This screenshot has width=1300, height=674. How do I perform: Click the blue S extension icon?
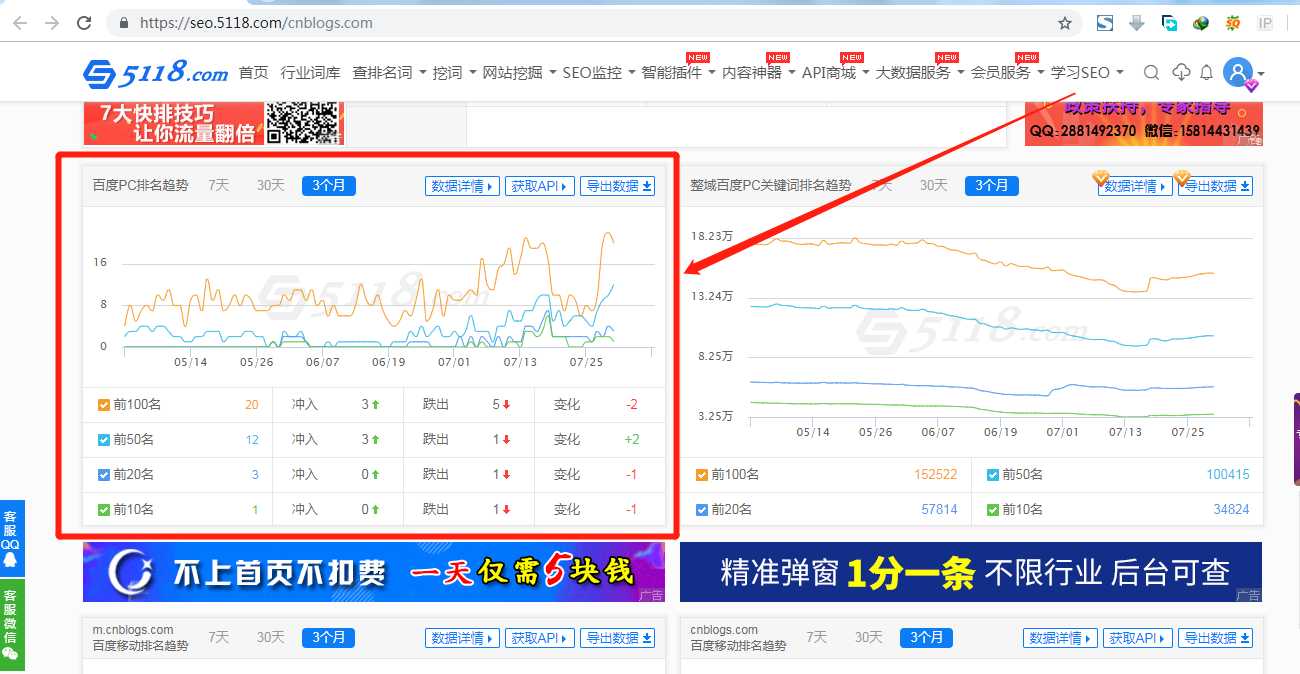coord(1105,23)
